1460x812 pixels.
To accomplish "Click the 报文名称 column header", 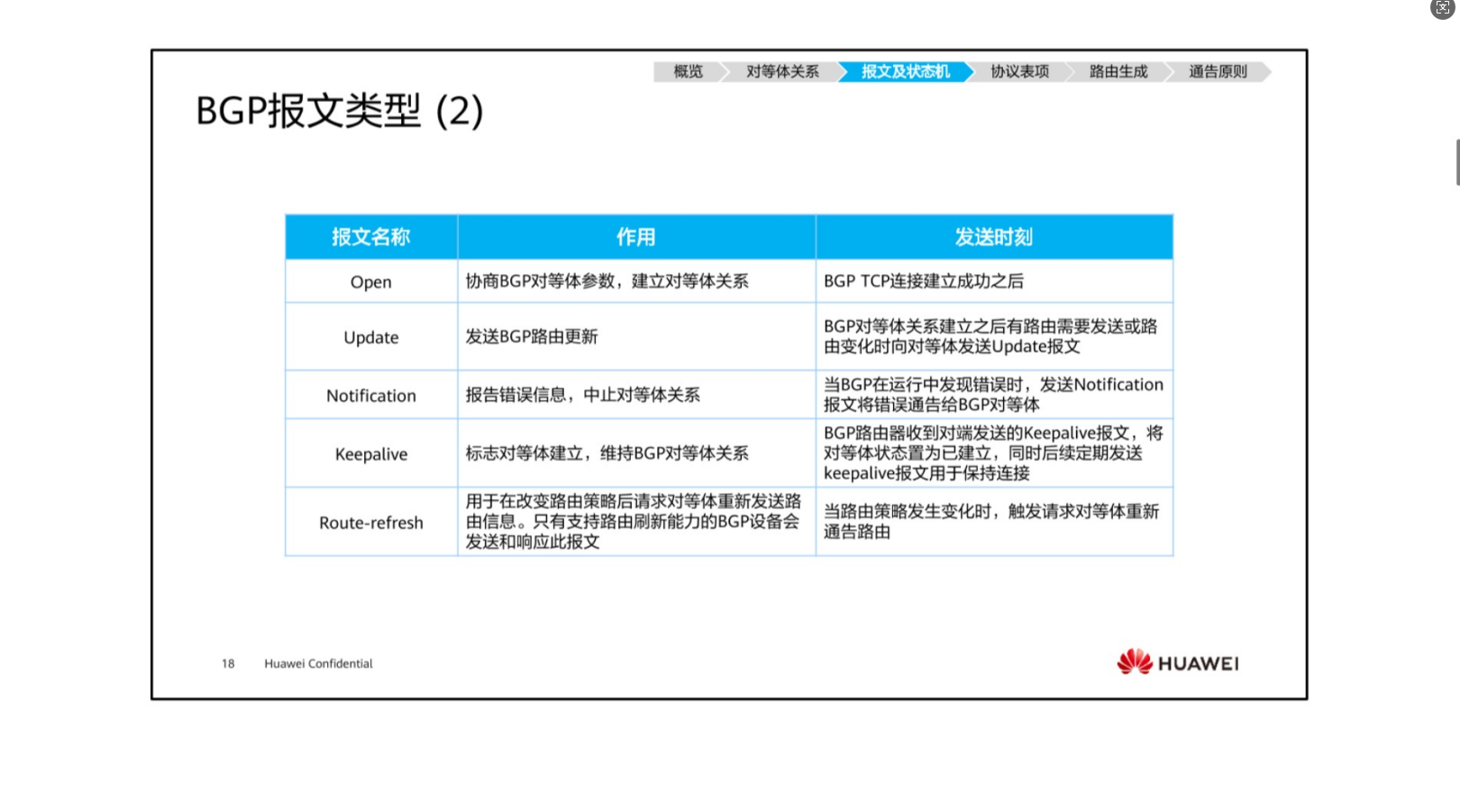I will pos(371,237).
